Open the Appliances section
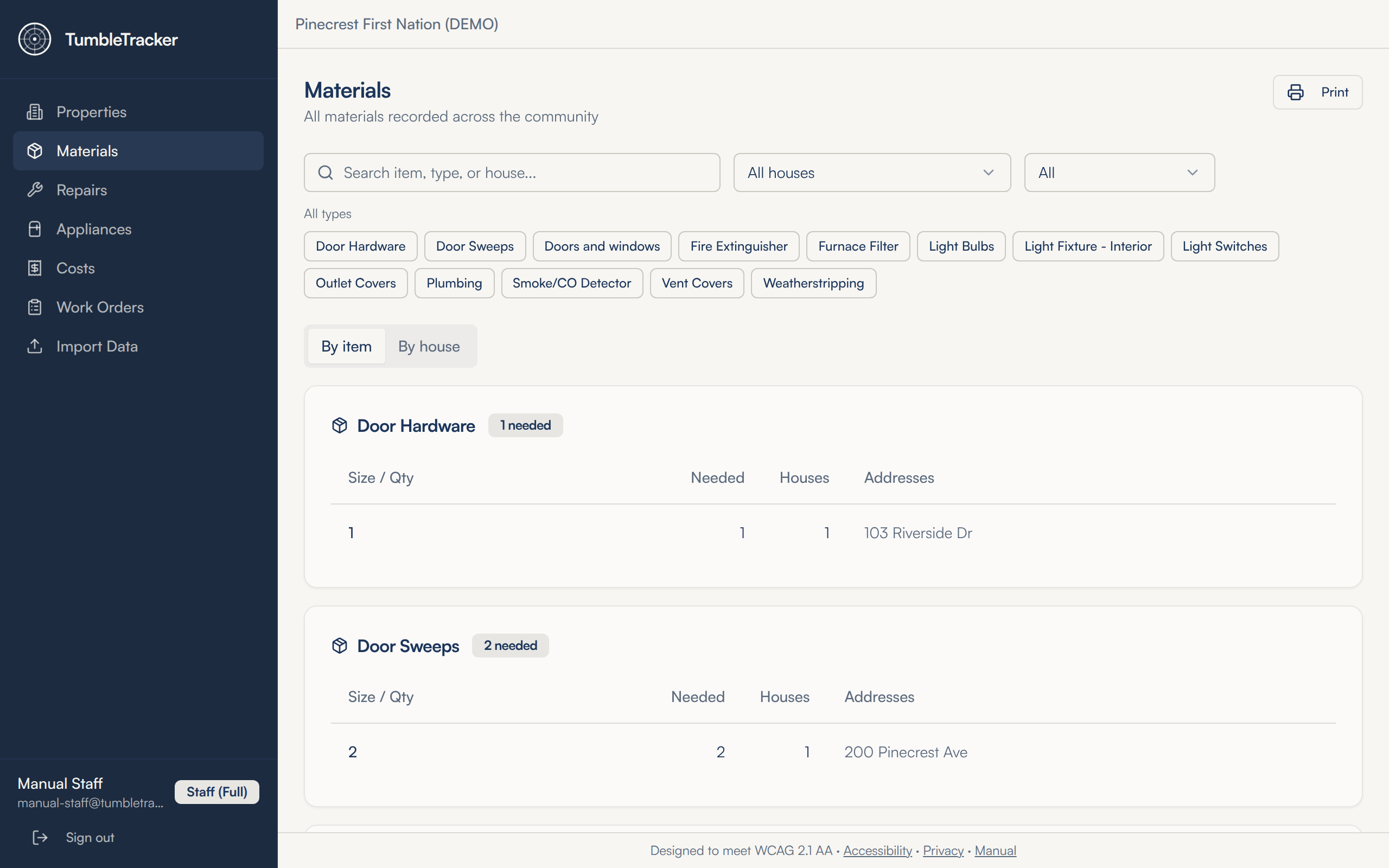The image size is (1389, 868). point(138,229)
